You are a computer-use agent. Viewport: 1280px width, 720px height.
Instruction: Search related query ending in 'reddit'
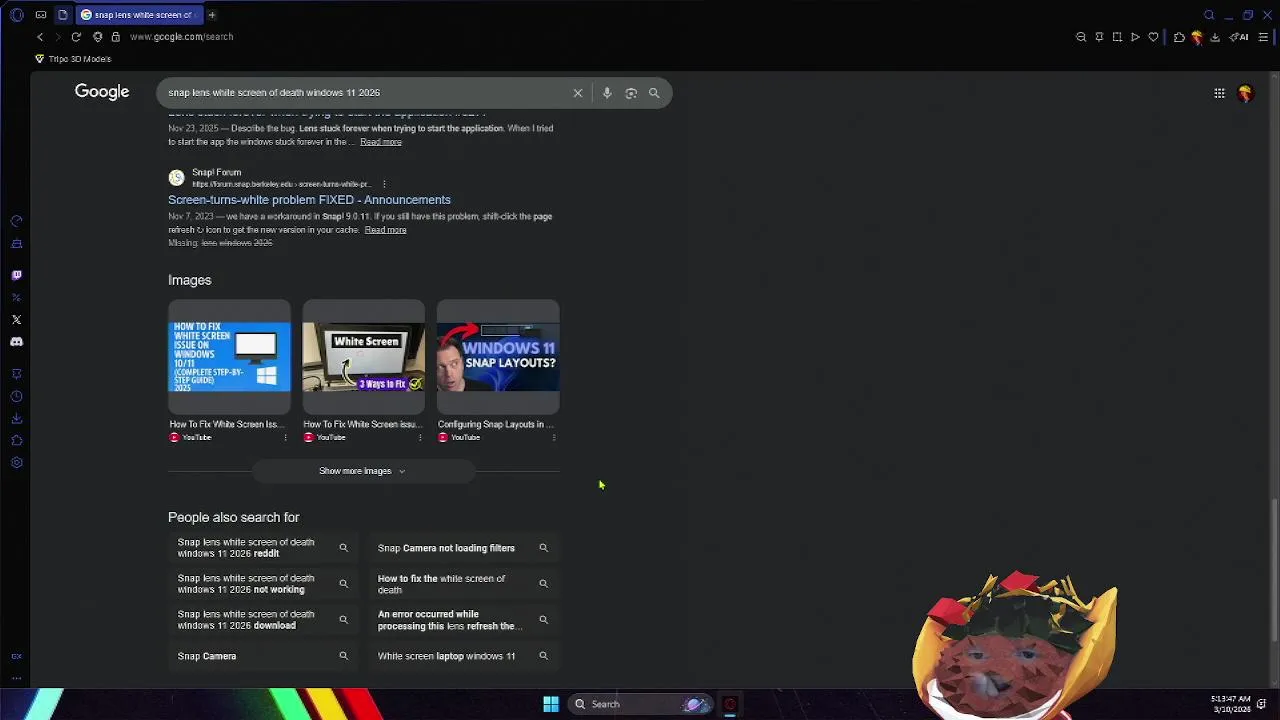pyautogui.click(x=264, y=548)
